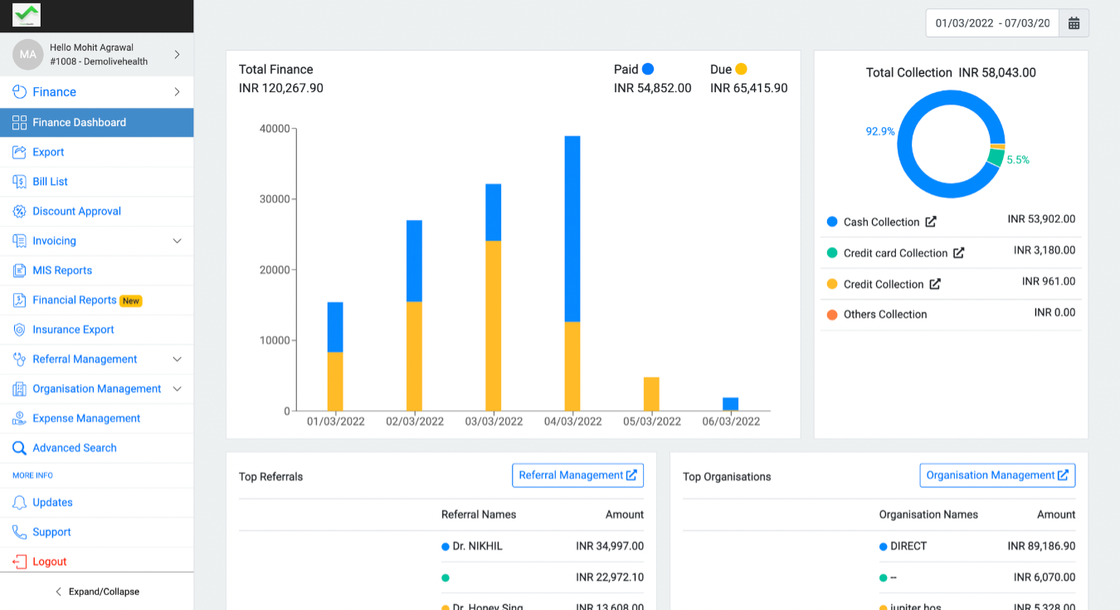Image resolution: width=1120 pixels, height=610 pixels.
Task: Click the Updates bell icon
Action: point(19,502)
